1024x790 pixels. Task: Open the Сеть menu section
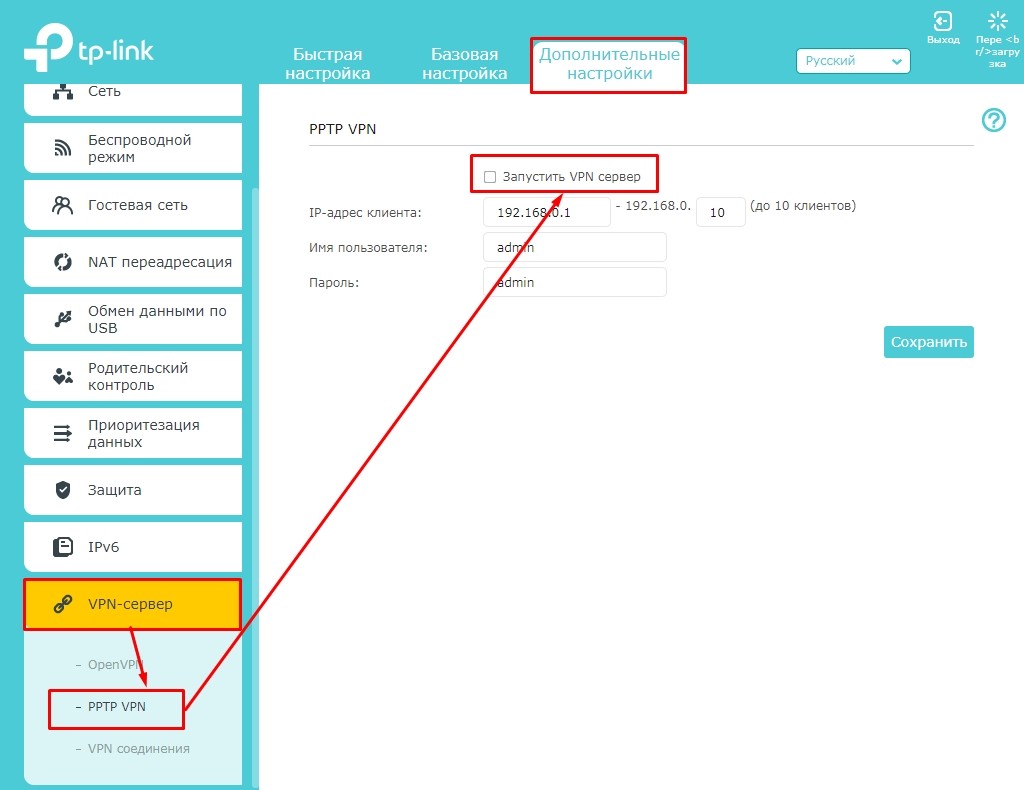click(x=133, y=98)
